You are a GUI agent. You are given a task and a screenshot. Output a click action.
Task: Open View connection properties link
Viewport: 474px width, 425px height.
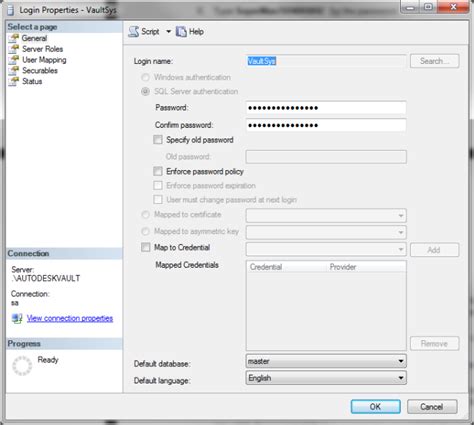(x=70, y=318)
